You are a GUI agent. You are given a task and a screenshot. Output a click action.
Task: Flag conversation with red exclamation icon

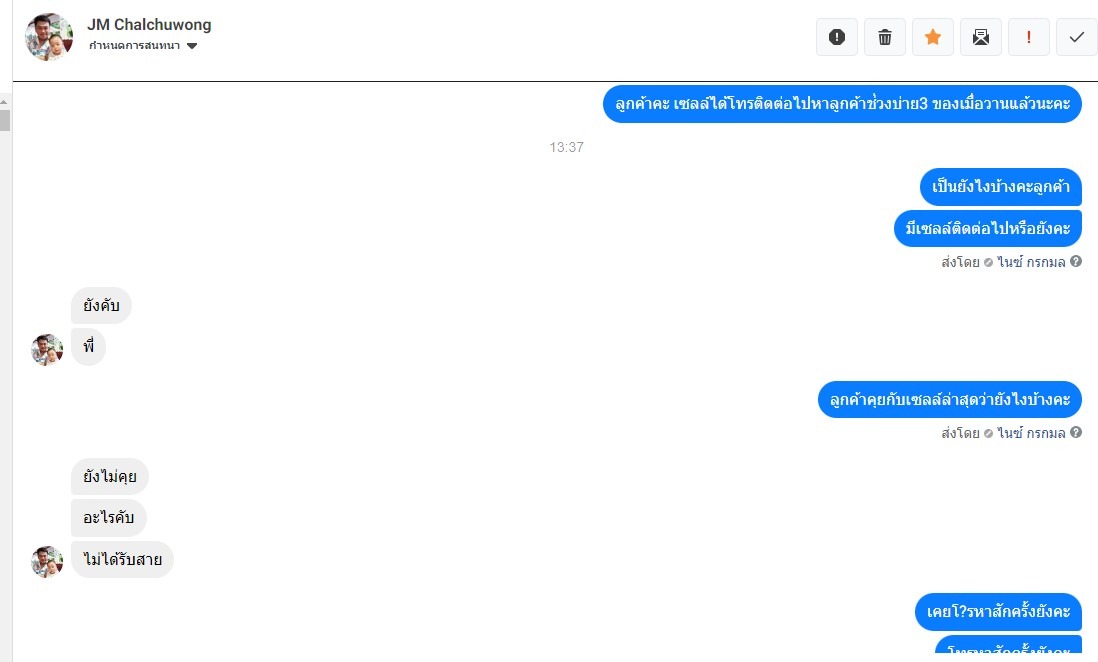(1029, 37)
